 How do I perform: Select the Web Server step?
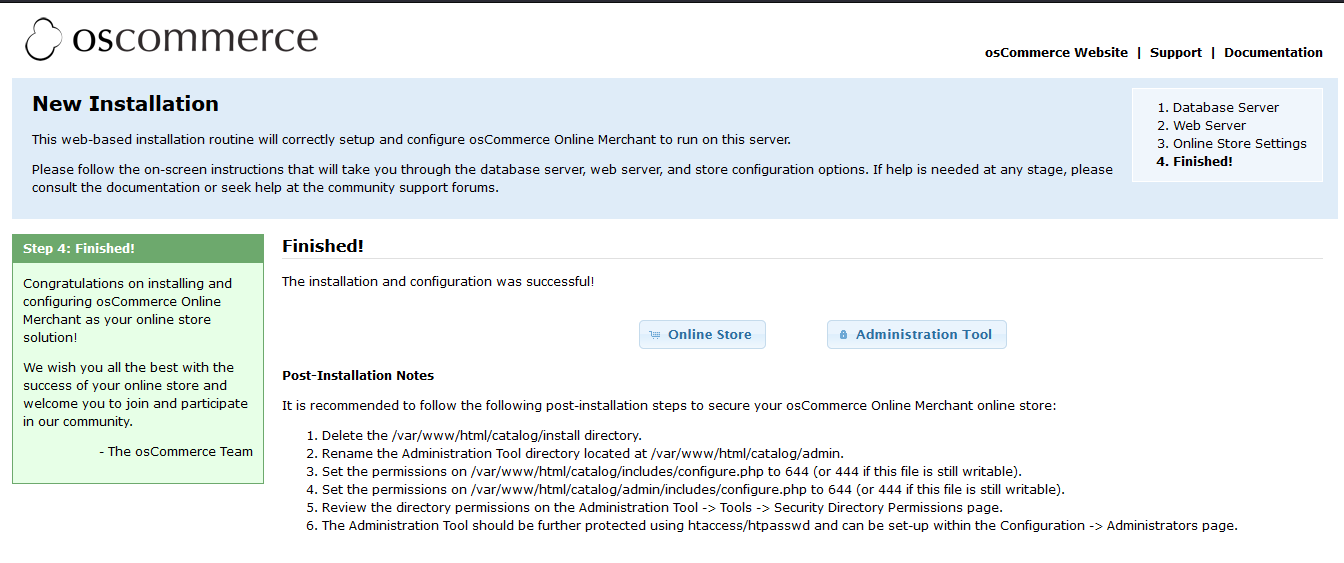[x=1209, y=126]
